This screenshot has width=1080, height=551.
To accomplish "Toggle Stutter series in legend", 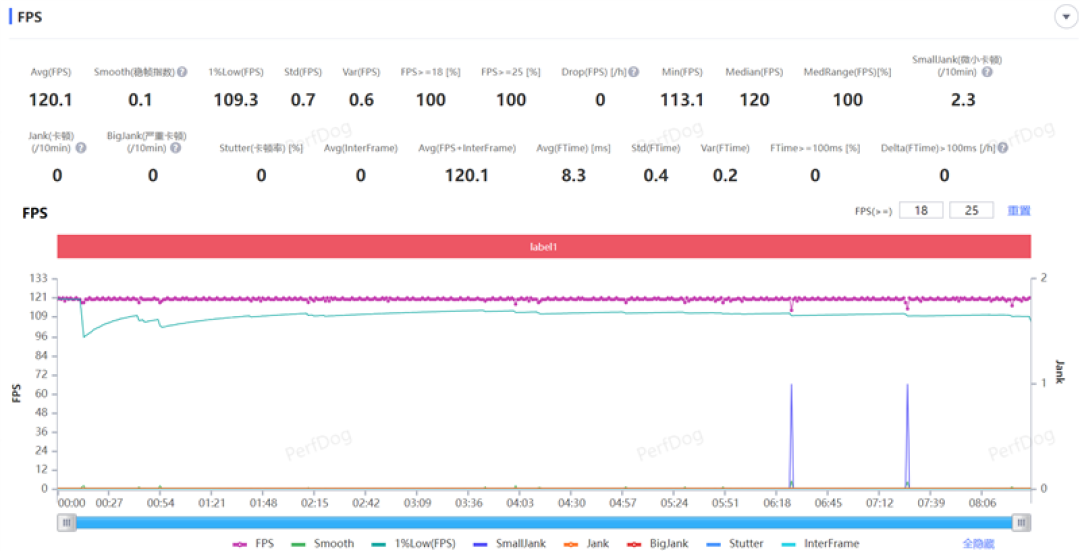I will pos(734,543).
